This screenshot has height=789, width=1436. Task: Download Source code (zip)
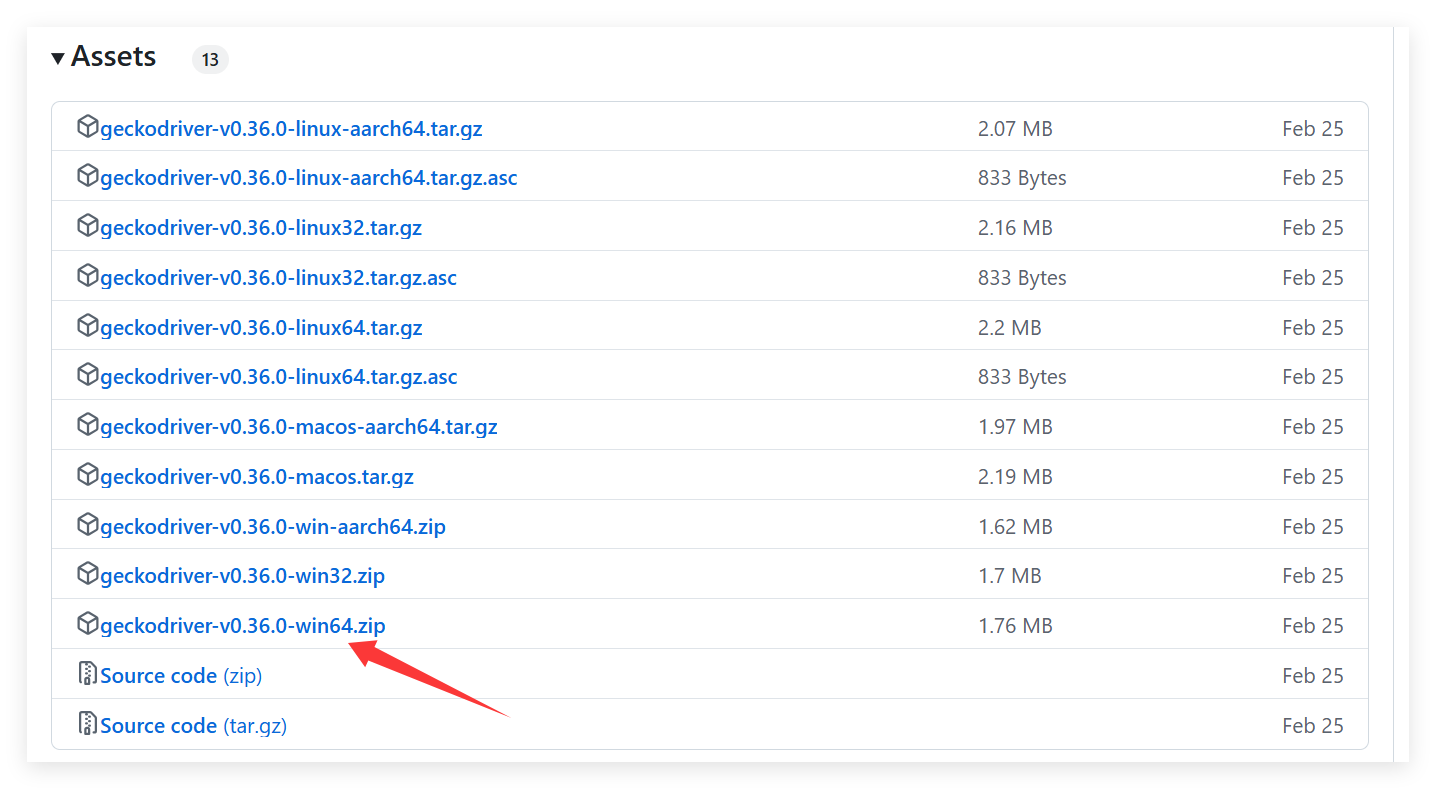click(x=181, y=676)
